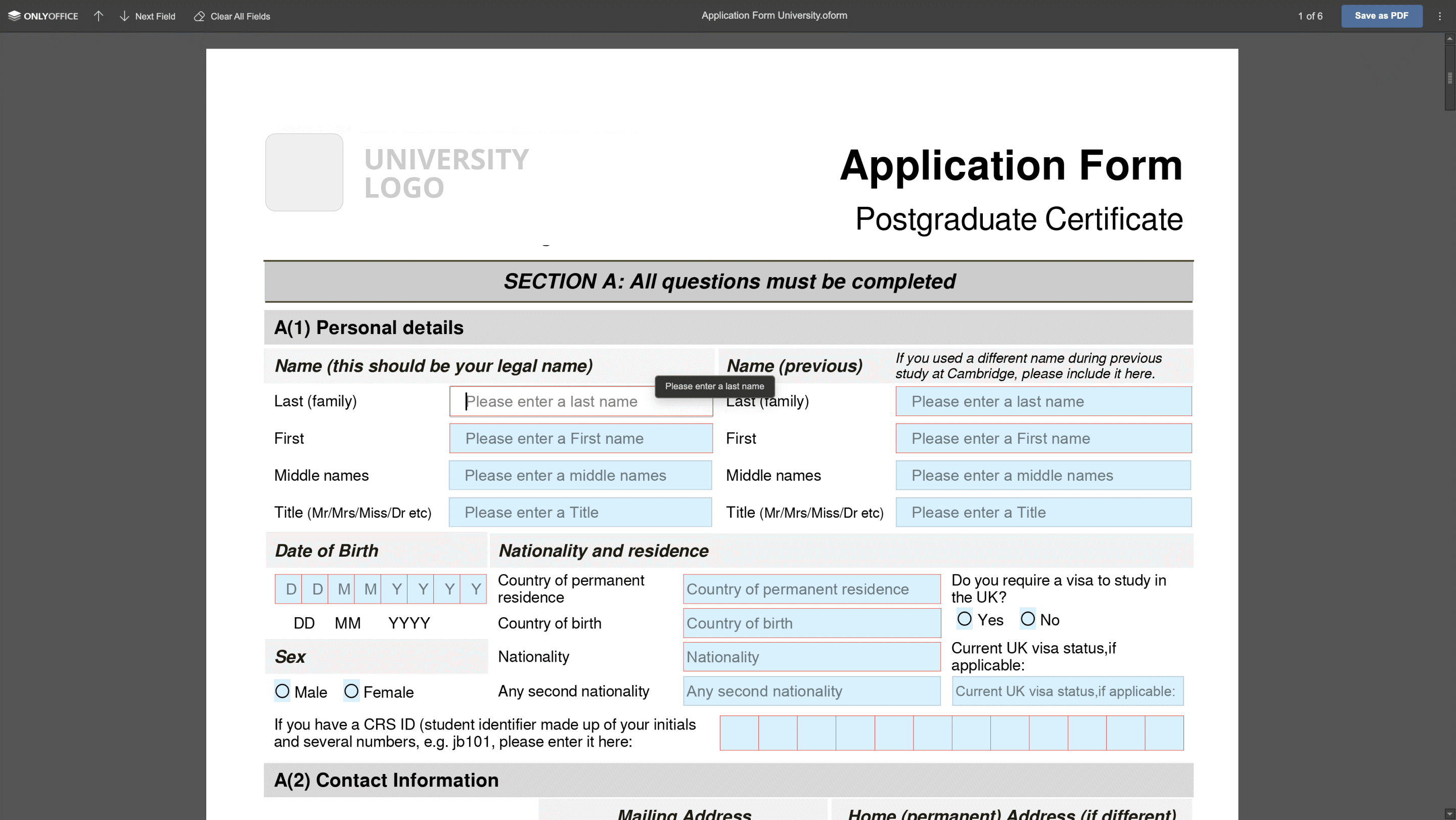The height and width of the screenshot is (820, 1456).
Task: Click the scrollbar up arrow
Action: point(1449,38)
